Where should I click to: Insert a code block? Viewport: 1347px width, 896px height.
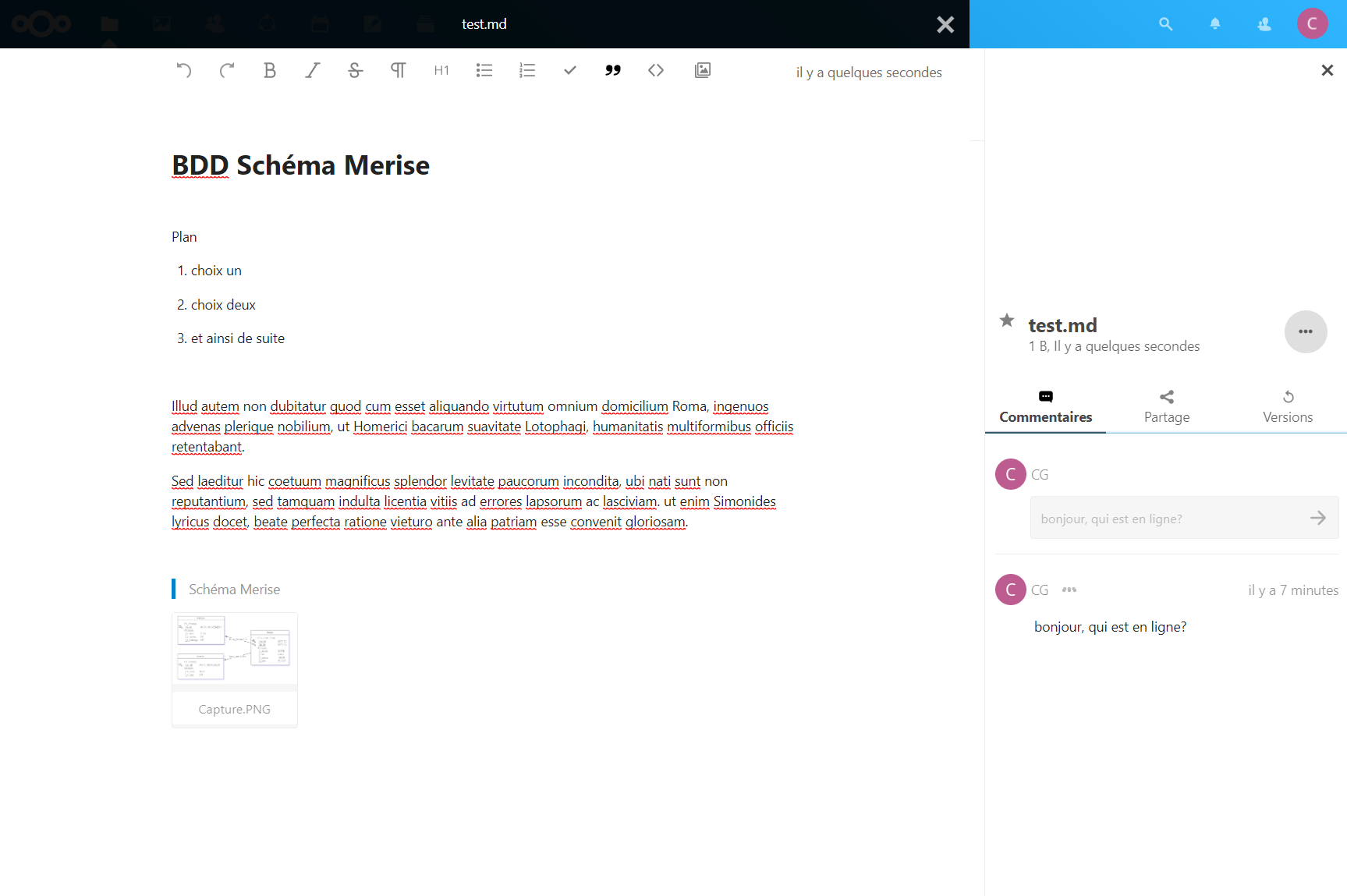coord(656,70)
